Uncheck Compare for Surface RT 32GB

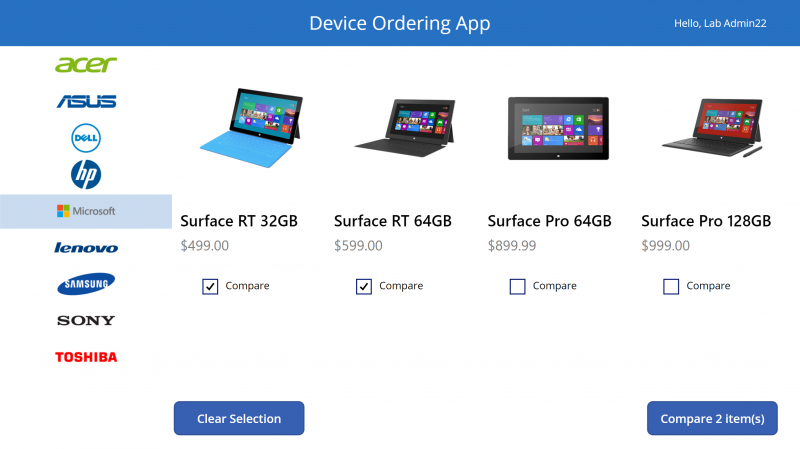(210, 286)
